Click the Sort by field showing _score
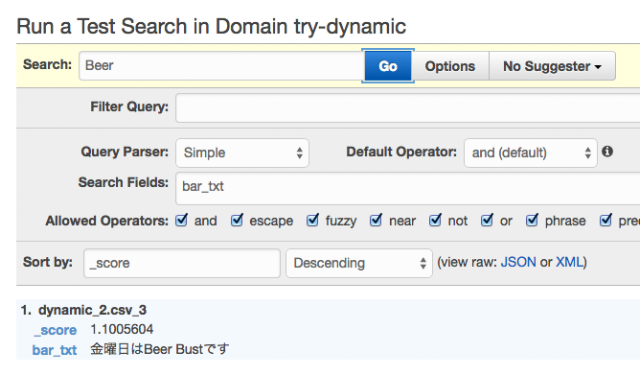 coord(182,263)
